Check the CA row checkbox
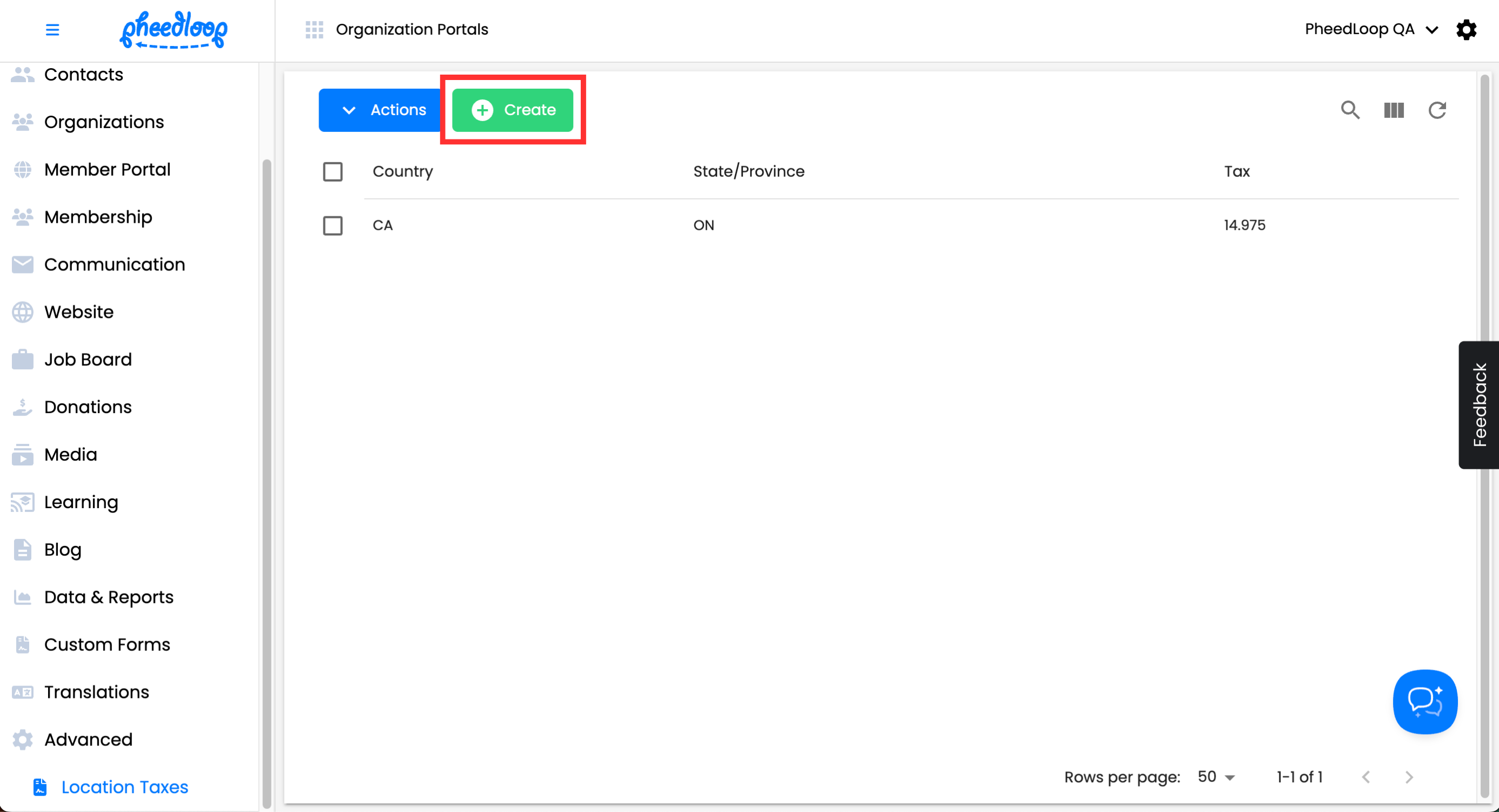Screen dimensions: 1499x812 coord(333,225)
